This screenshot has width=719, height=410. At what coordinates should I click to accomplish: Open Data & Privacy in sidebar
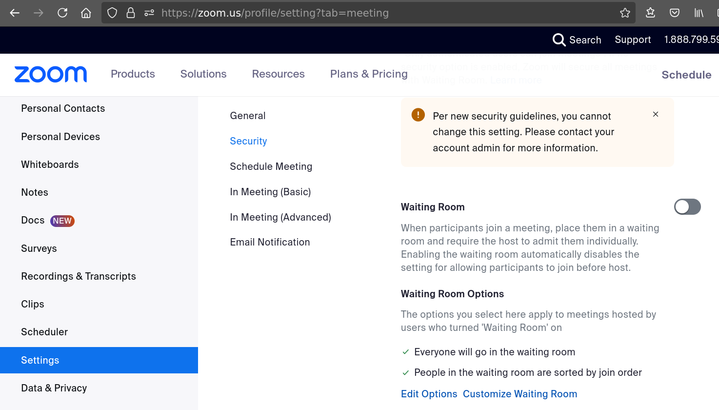(54, 388)
